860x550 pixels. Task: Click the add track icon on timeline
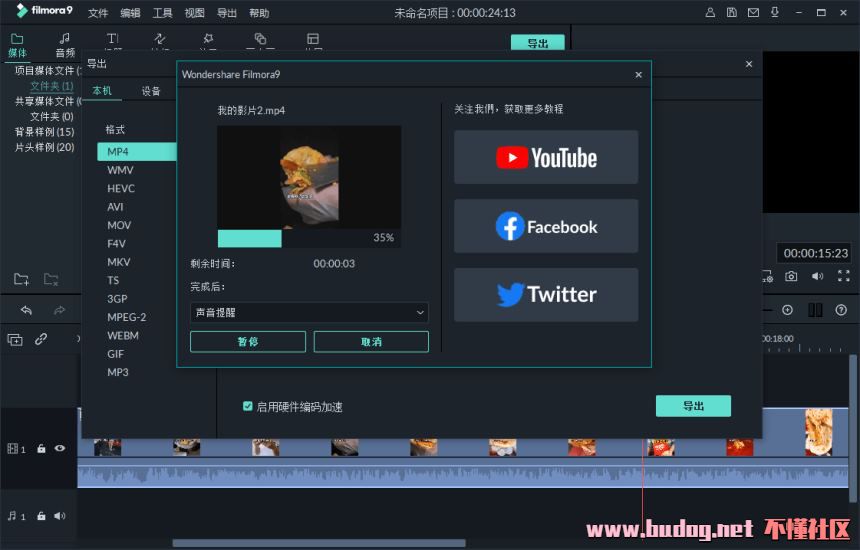(x=15, y=339)
